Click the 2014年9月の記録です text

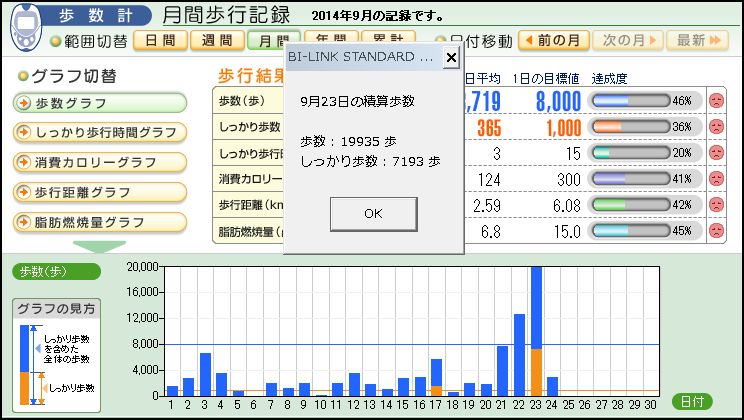click(x=378, y=16)
